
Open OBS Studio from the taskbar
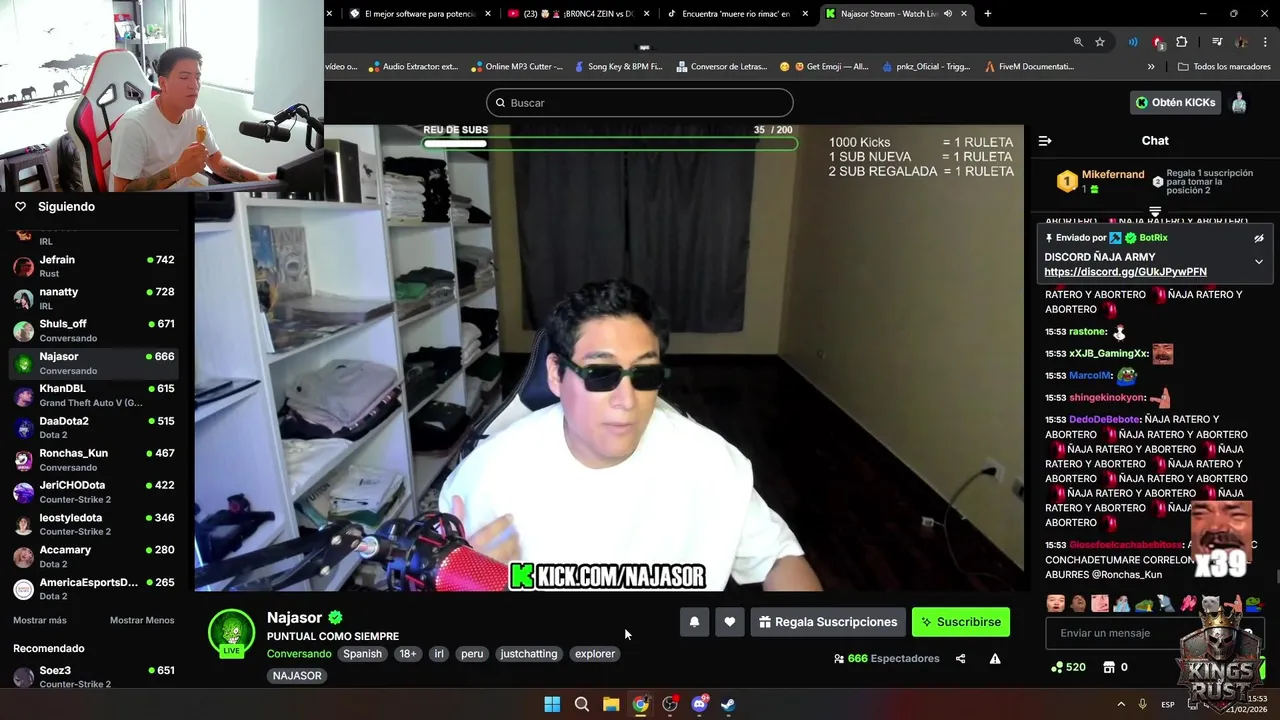(x=670, y=704)
